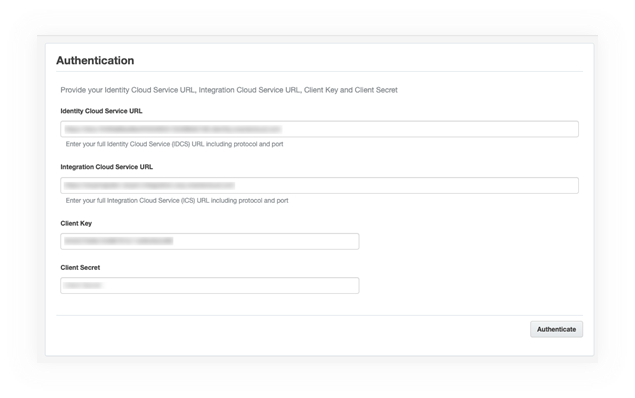Click the Identity Cloud Service URL field
635x398 pixels.
[319, 129]
